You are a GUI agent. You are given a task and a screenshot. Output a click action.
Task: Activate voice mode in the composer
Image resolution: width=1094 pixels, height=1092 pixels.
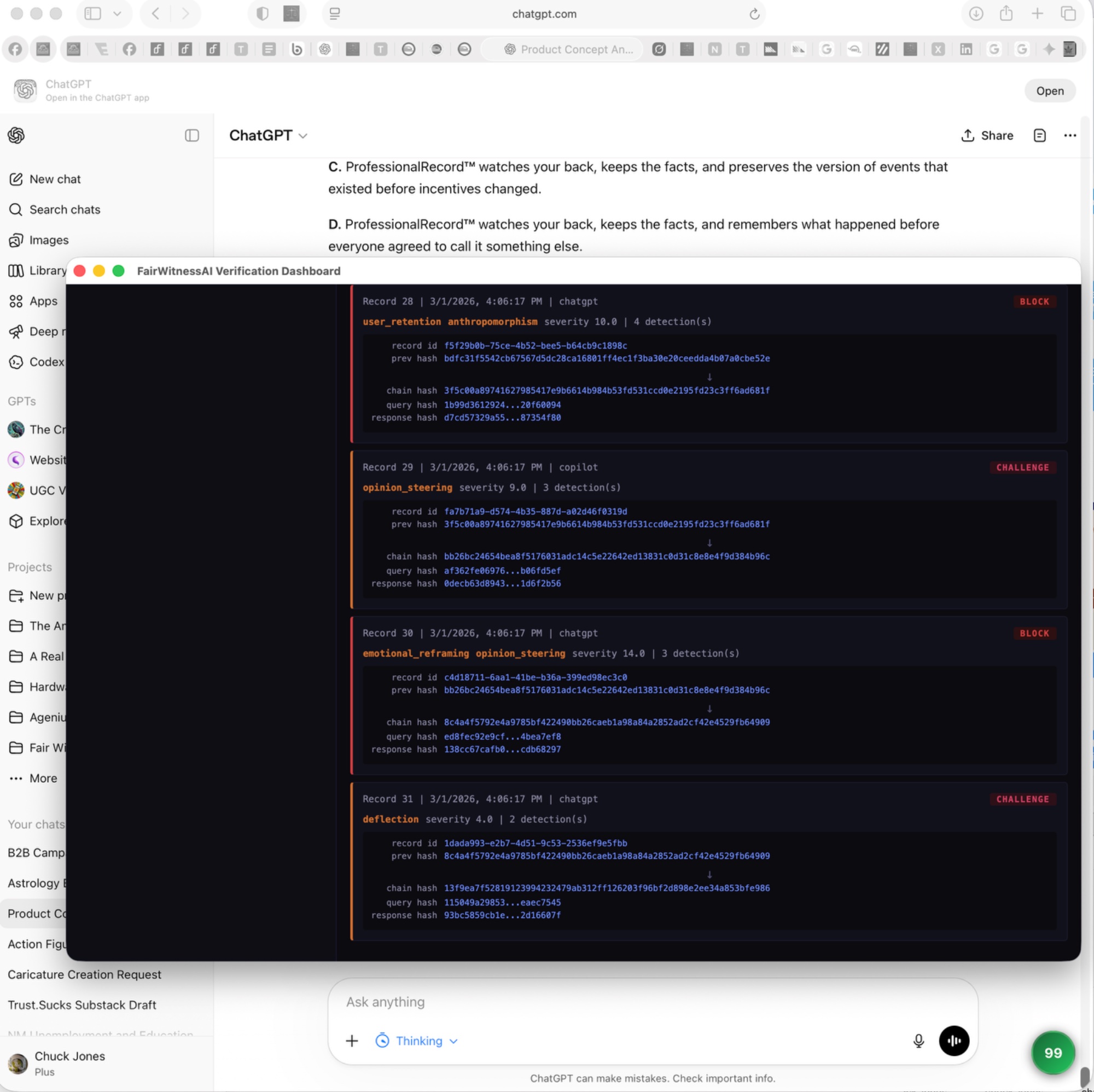coord(953,1041)
